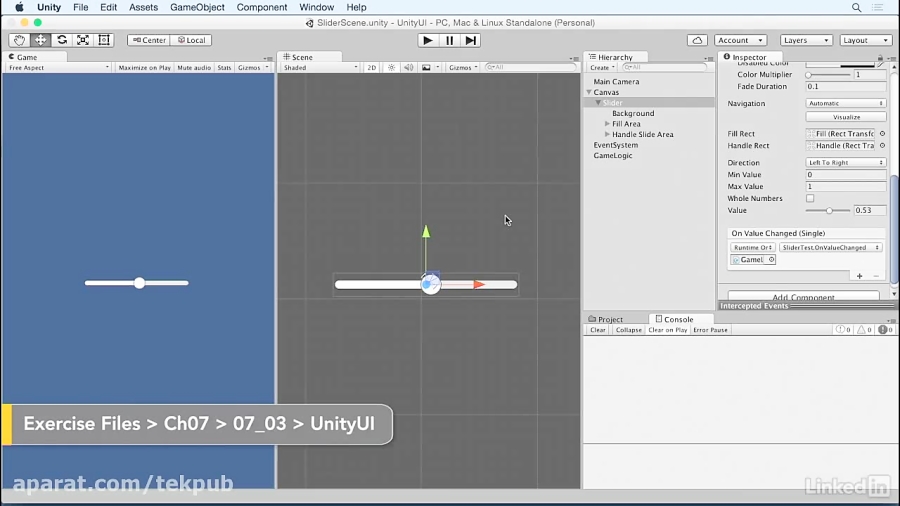Toggle console error messages filter

click(886, 330)
